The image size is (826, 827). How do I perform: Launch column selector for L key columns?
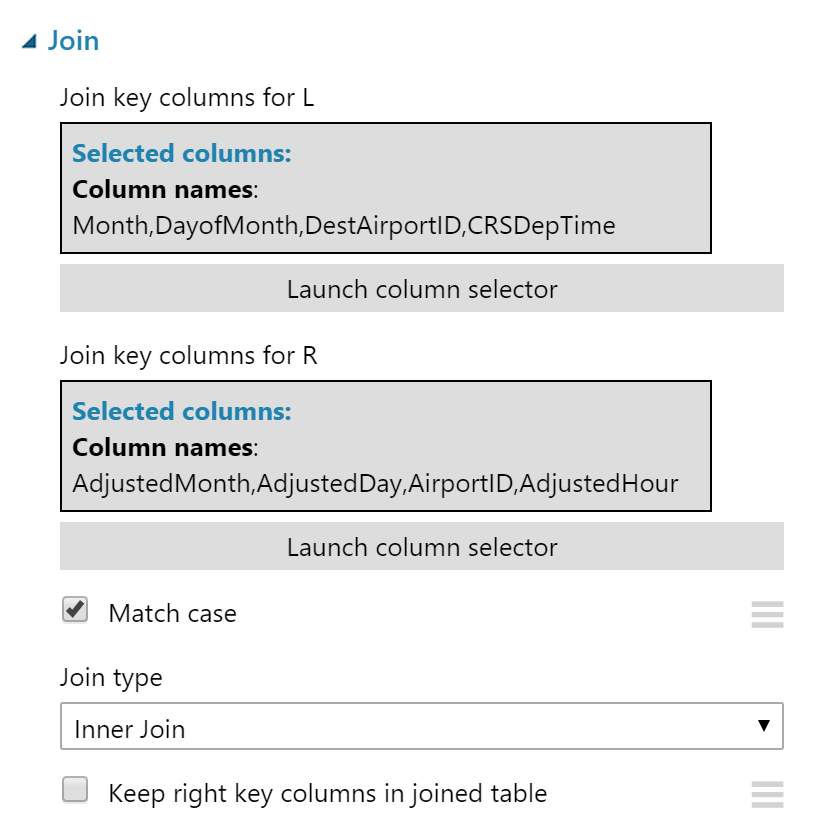[x=421, y=289]
